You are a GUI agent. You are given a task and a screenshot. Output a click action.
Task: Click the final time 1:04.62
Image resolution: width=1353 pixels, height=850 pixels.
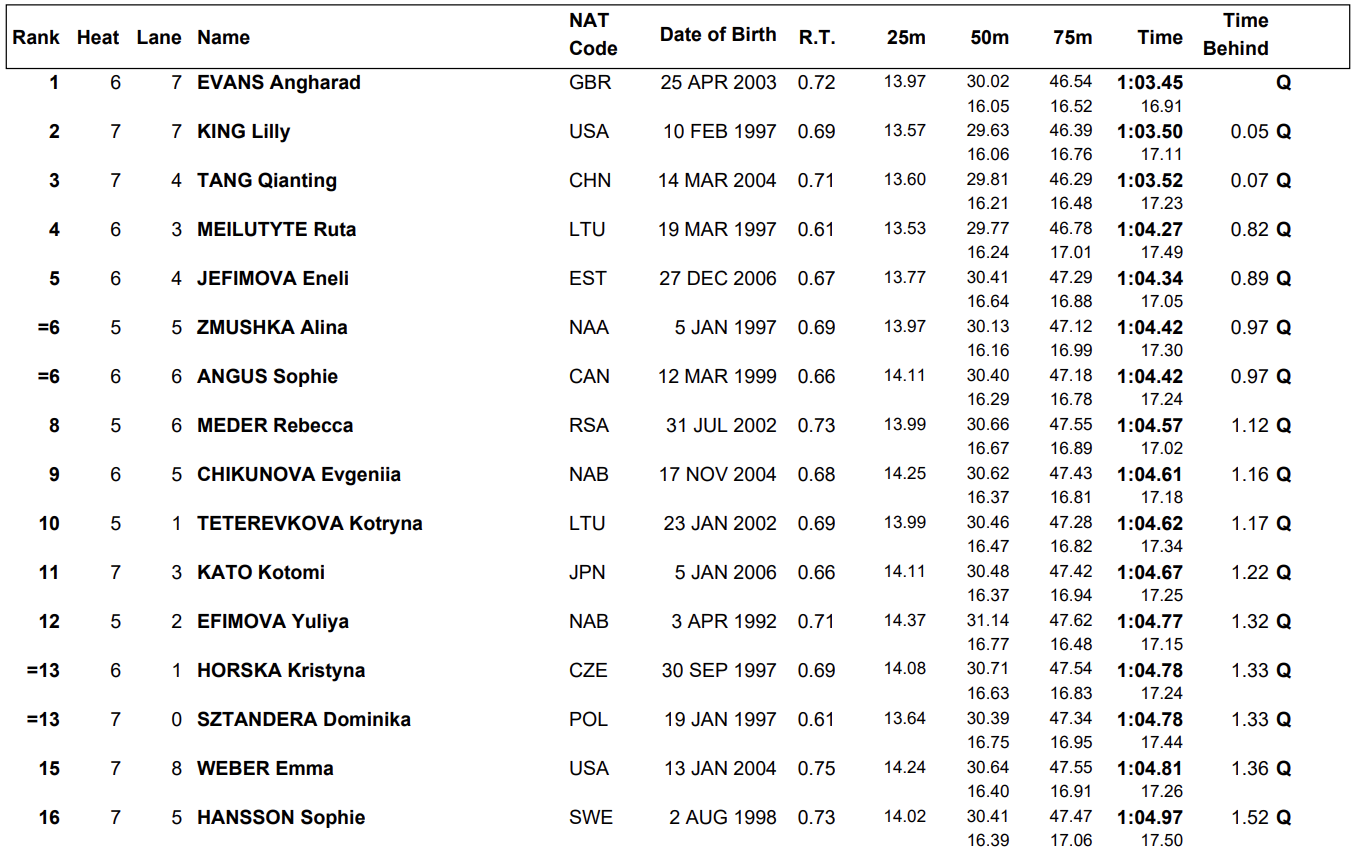coord(1150,524)
